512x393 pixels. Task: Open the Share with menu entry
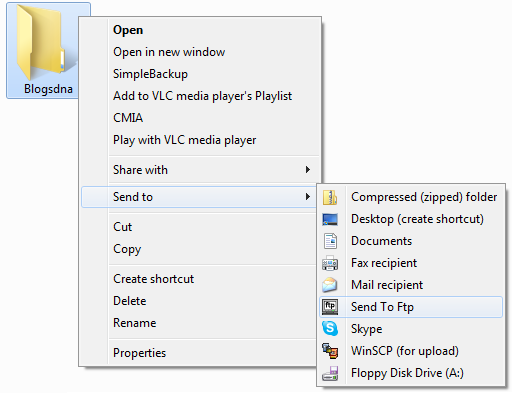point(200,170)
